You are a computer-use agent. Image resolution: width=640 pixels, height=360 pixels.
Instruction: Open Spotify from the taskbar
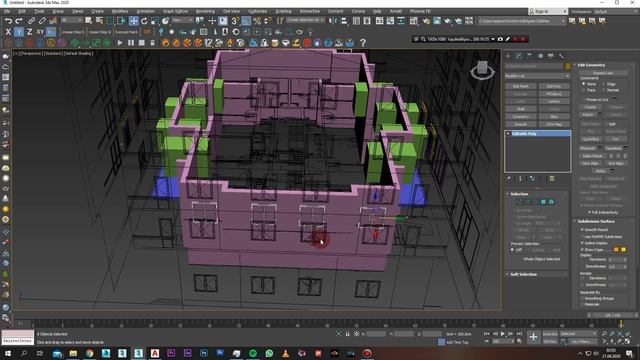point(253,353)
